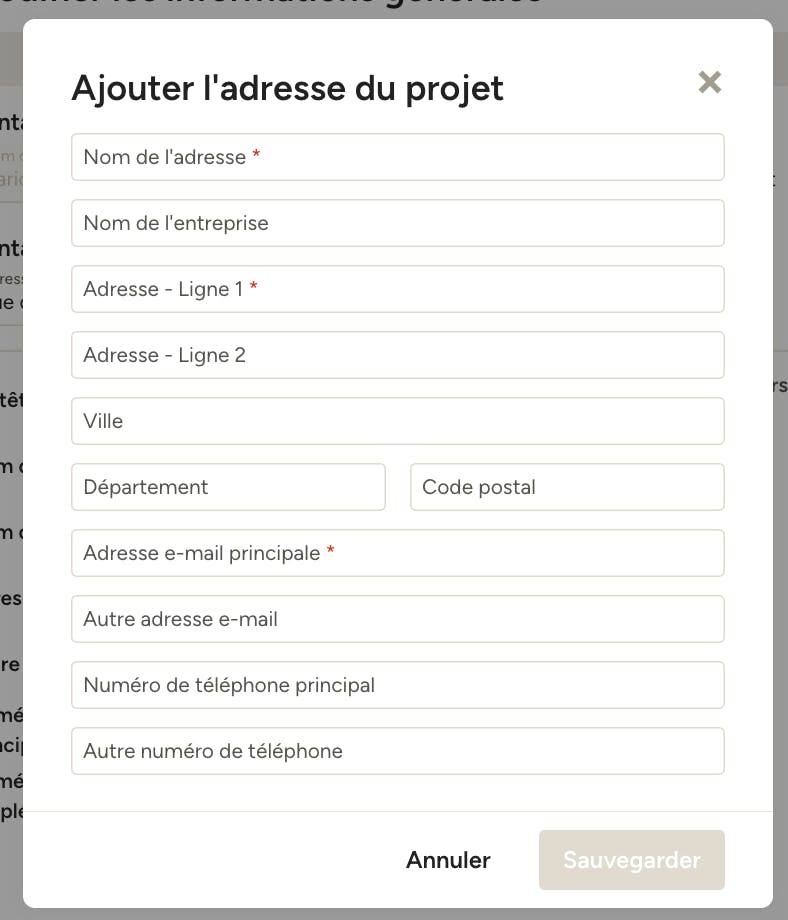The width and height of the screenshot is (788, 920).
Task: Focus the Numéro de téléphone principal field
Action: tap(398, 685)
